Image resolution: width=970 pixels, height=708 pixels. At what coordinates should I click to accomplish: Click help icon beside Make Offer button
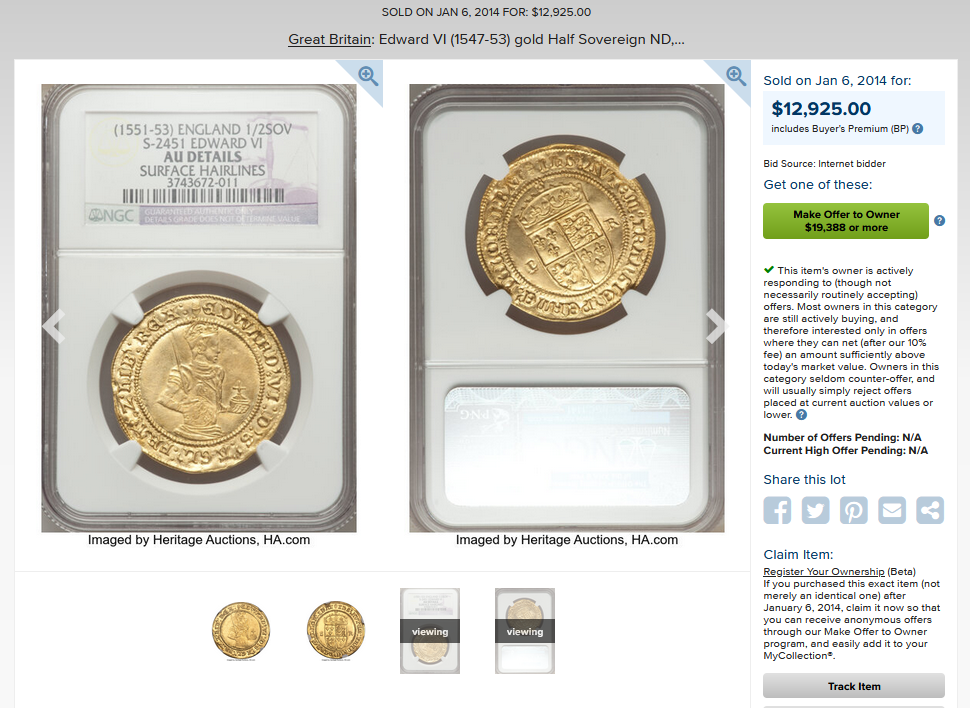point(939,221)
